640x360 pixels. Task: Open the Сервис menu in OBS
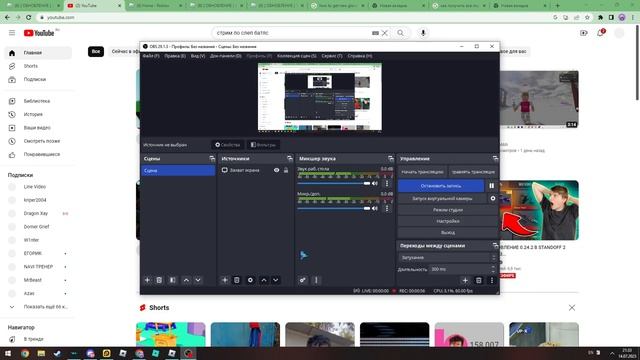(331, 56)
